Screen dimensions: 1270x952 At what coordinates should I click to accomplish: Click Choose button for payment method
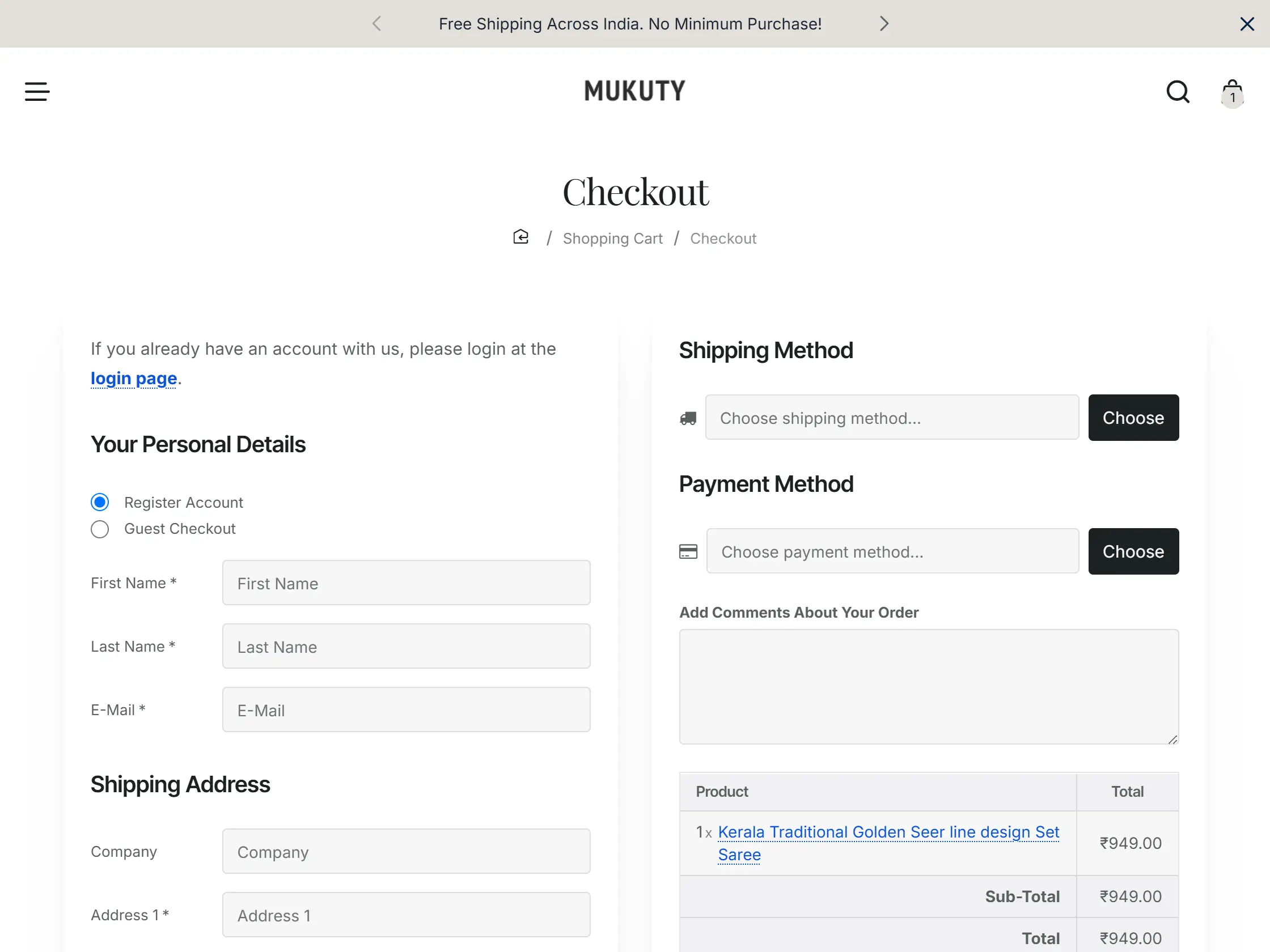(1133, 551)
